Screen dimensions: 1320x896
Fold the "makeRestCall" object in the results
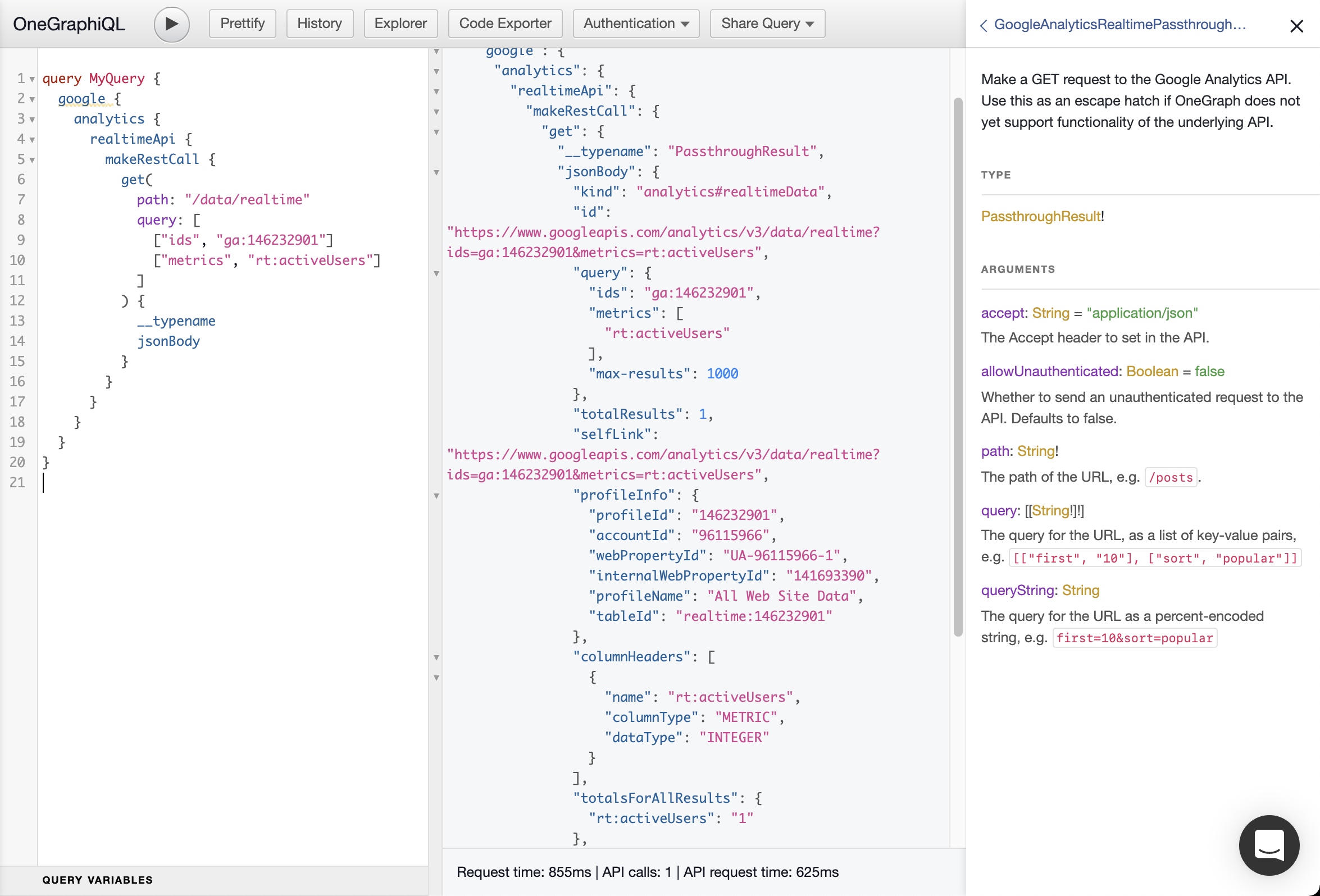click(437, 112)
